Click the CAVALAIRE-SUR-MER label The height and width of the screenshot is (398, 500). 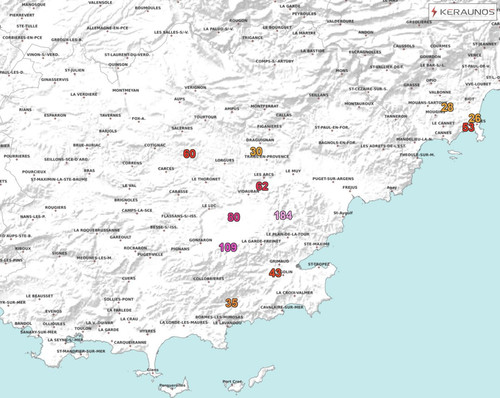click(x=282, y=307)
